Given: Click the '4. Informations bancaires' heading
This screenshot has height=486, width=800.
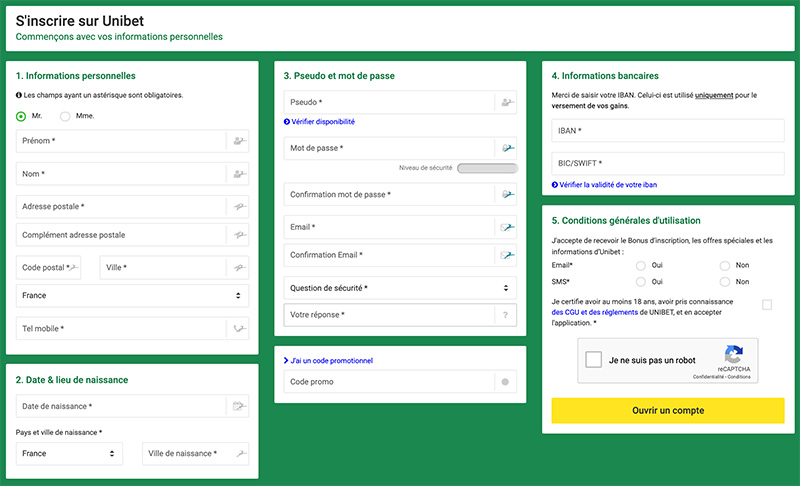Looking at the screenshot, I should click(x=605, y=76).
